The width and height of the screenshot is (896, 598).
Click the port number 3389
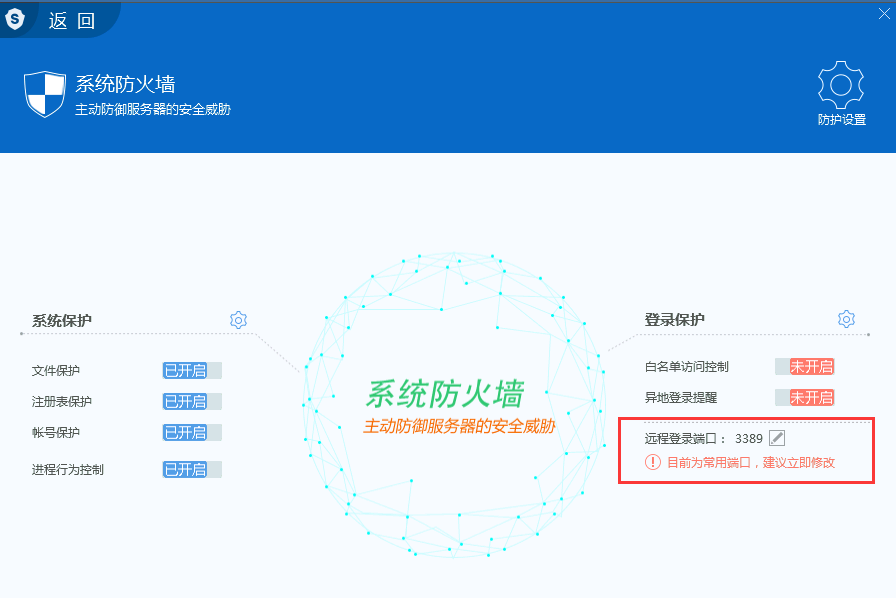point(748,439)
